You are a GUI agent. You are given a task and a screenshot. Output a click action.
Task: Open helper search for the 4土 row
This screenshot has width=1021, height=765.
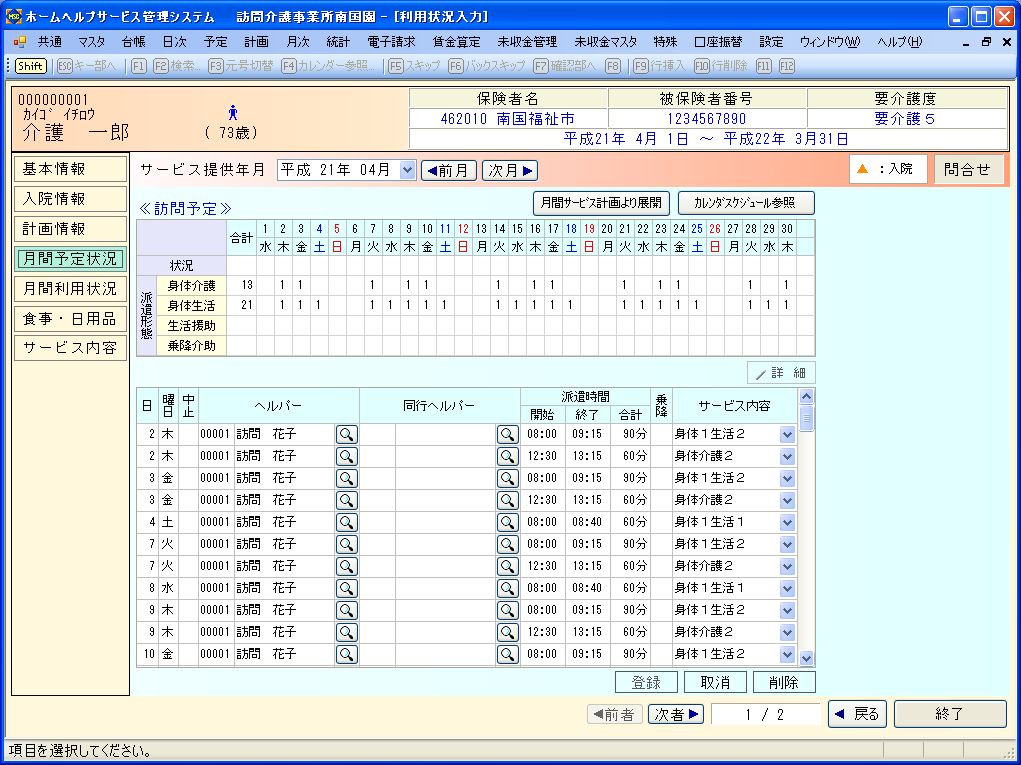pyautogui.click(x=346, y=522)
